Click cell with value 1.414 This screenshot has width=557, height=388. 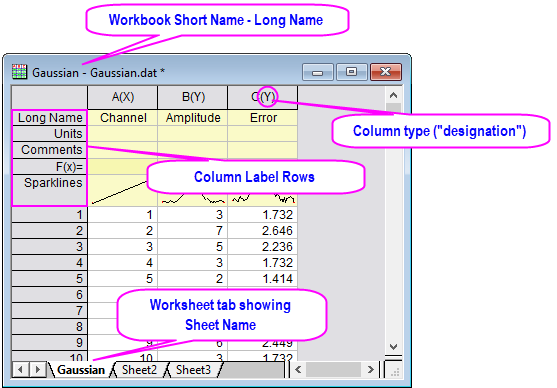[263, 279]
